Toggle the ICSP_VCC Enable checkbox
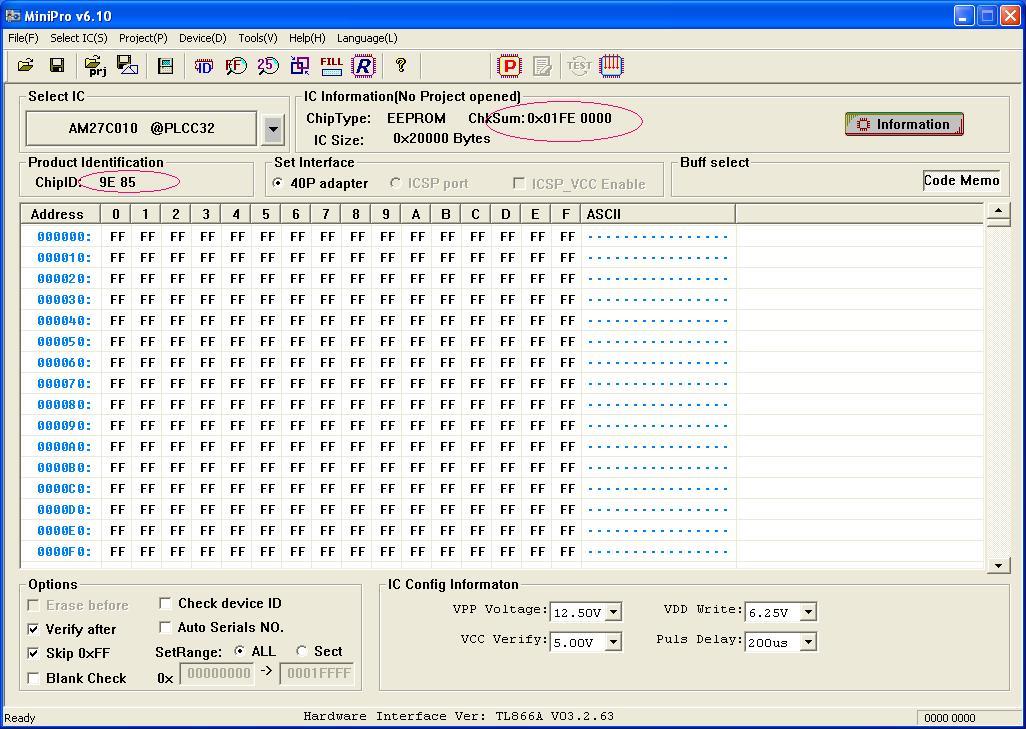 click(x=519, y=183)
